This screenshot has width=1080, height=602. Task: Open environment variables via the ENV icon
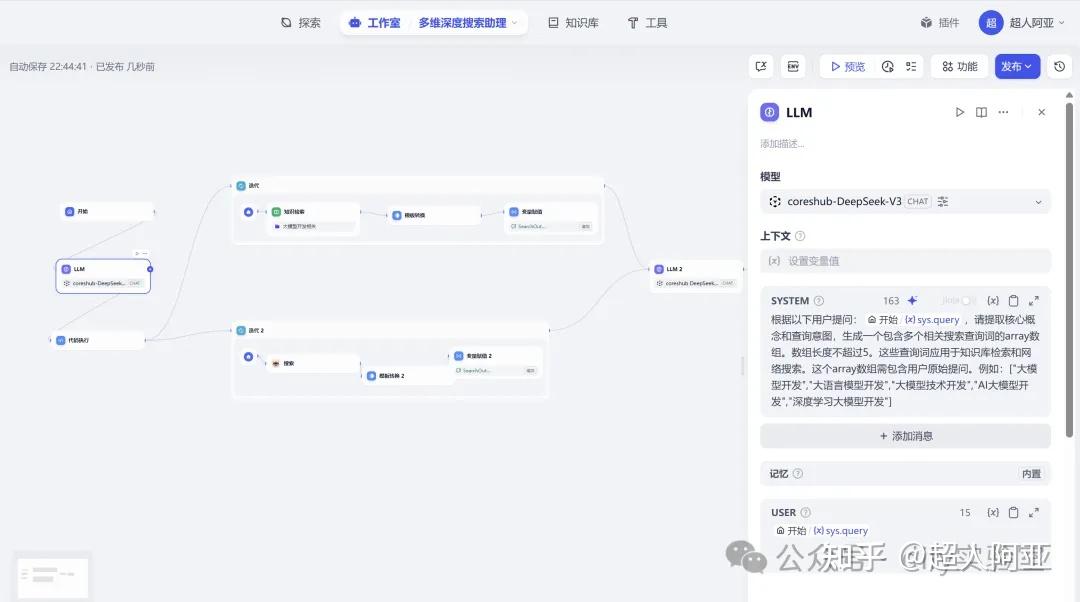coord(793,66)
